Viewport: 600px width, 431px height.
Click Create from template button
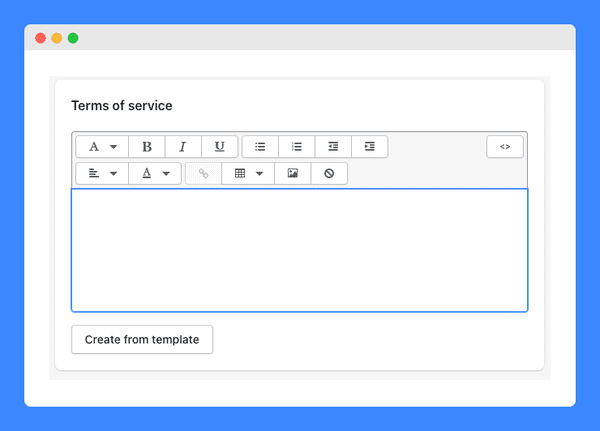[x=142, y=340]
